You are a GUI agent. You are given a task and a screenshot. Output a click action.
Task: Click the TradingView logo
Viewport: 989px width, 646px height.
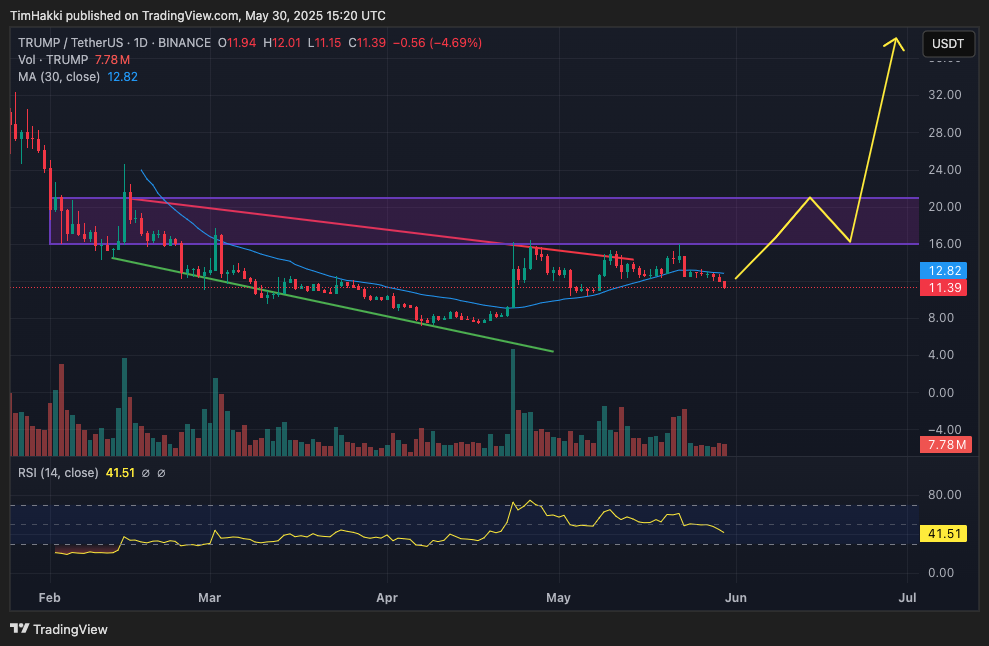[x=59, y=629]
